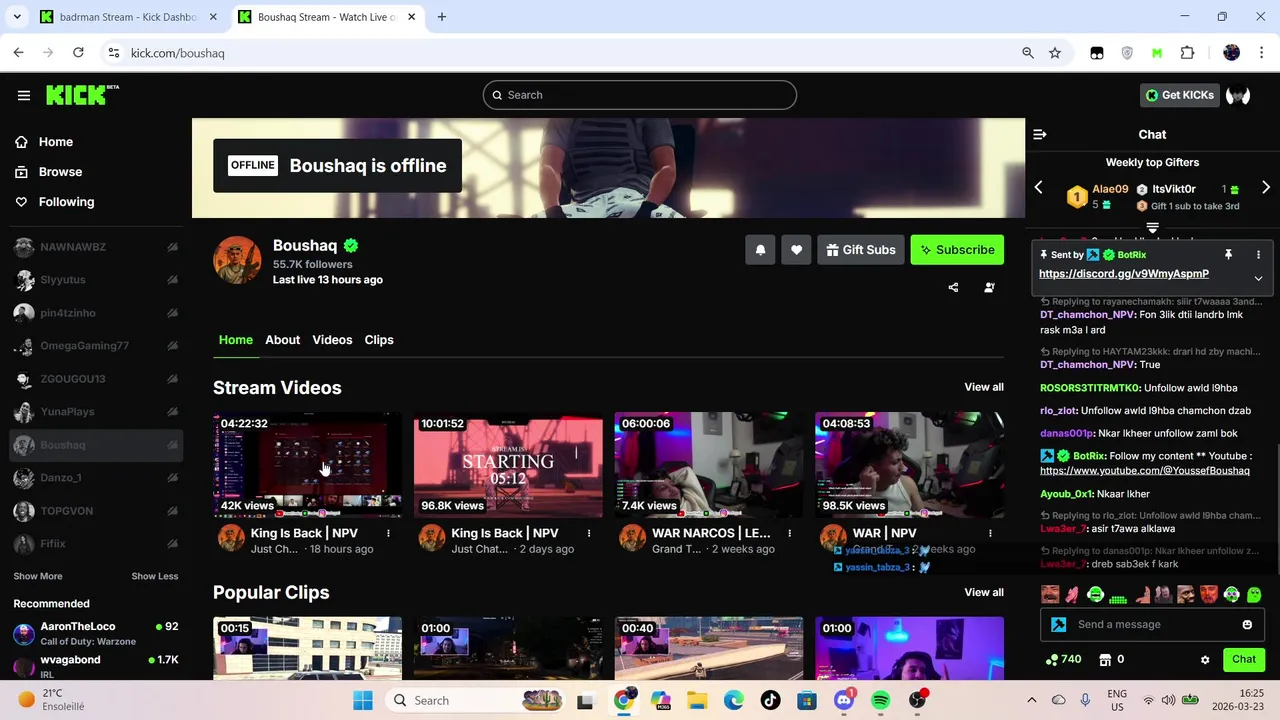
Task: Click the browser zoom magnifier icon
Action: 1028,53
